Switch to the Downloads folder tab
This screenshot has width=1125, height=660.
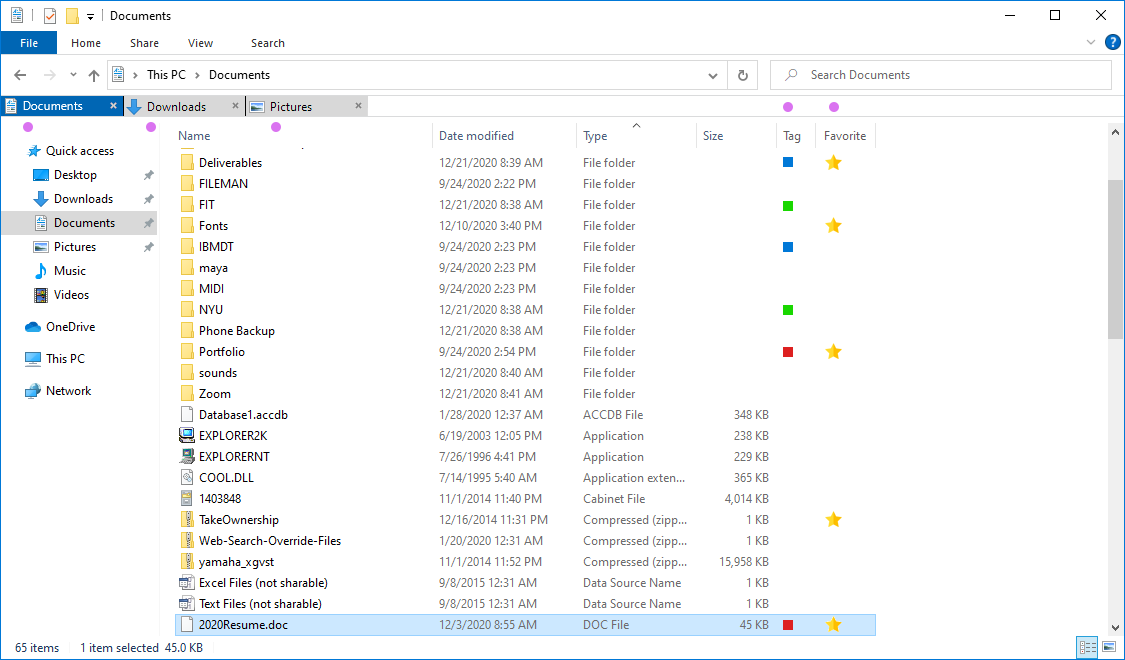[176, 107]
